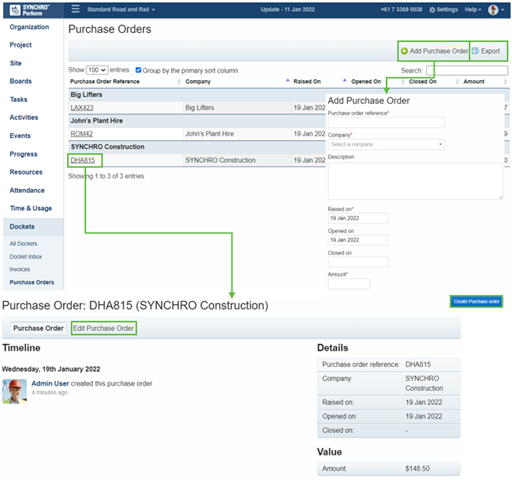Open purchase order ROM42
Viewport: 512px width, 480px height.
tap(82, 134)
